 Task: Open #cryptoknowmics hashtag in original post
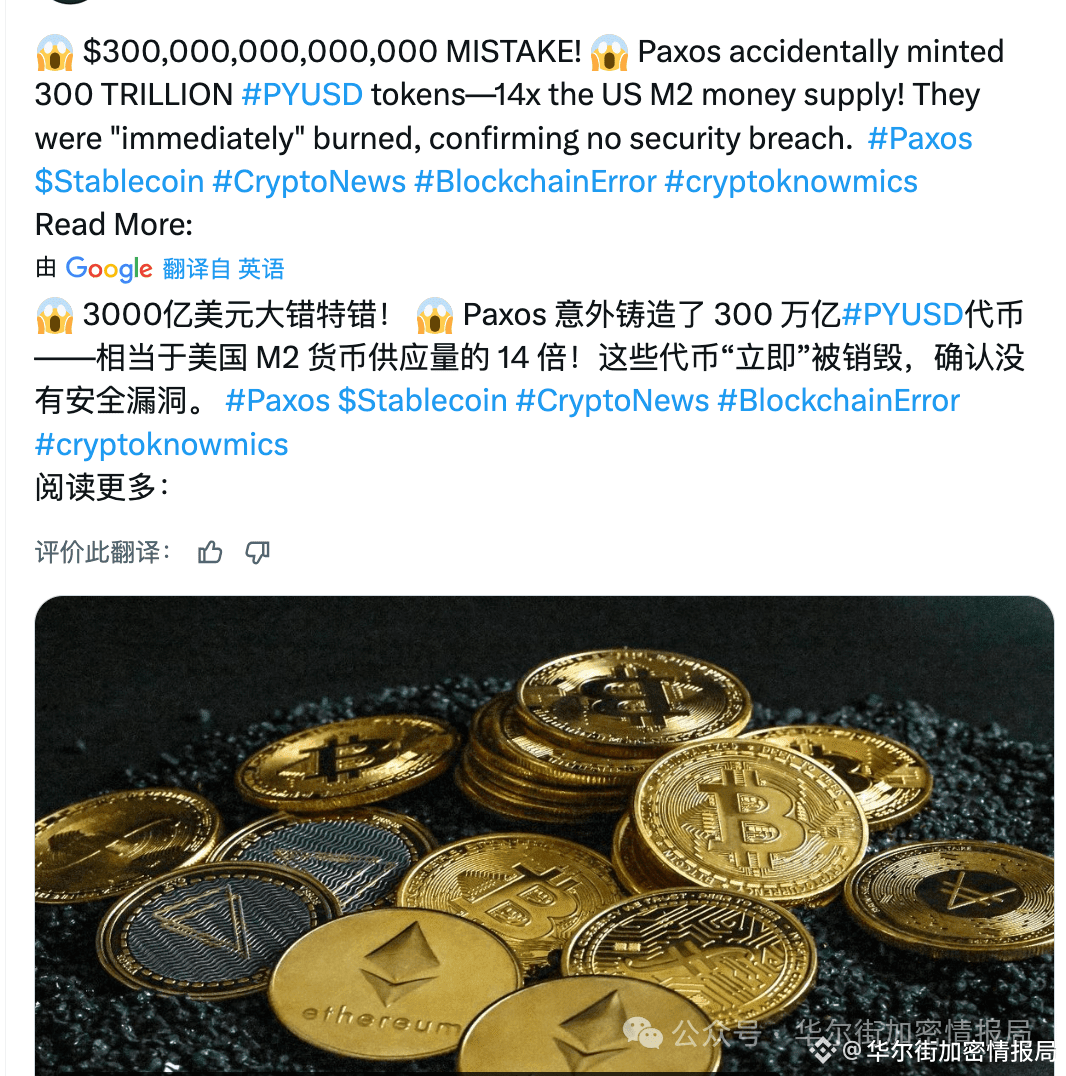pos(791,182)
